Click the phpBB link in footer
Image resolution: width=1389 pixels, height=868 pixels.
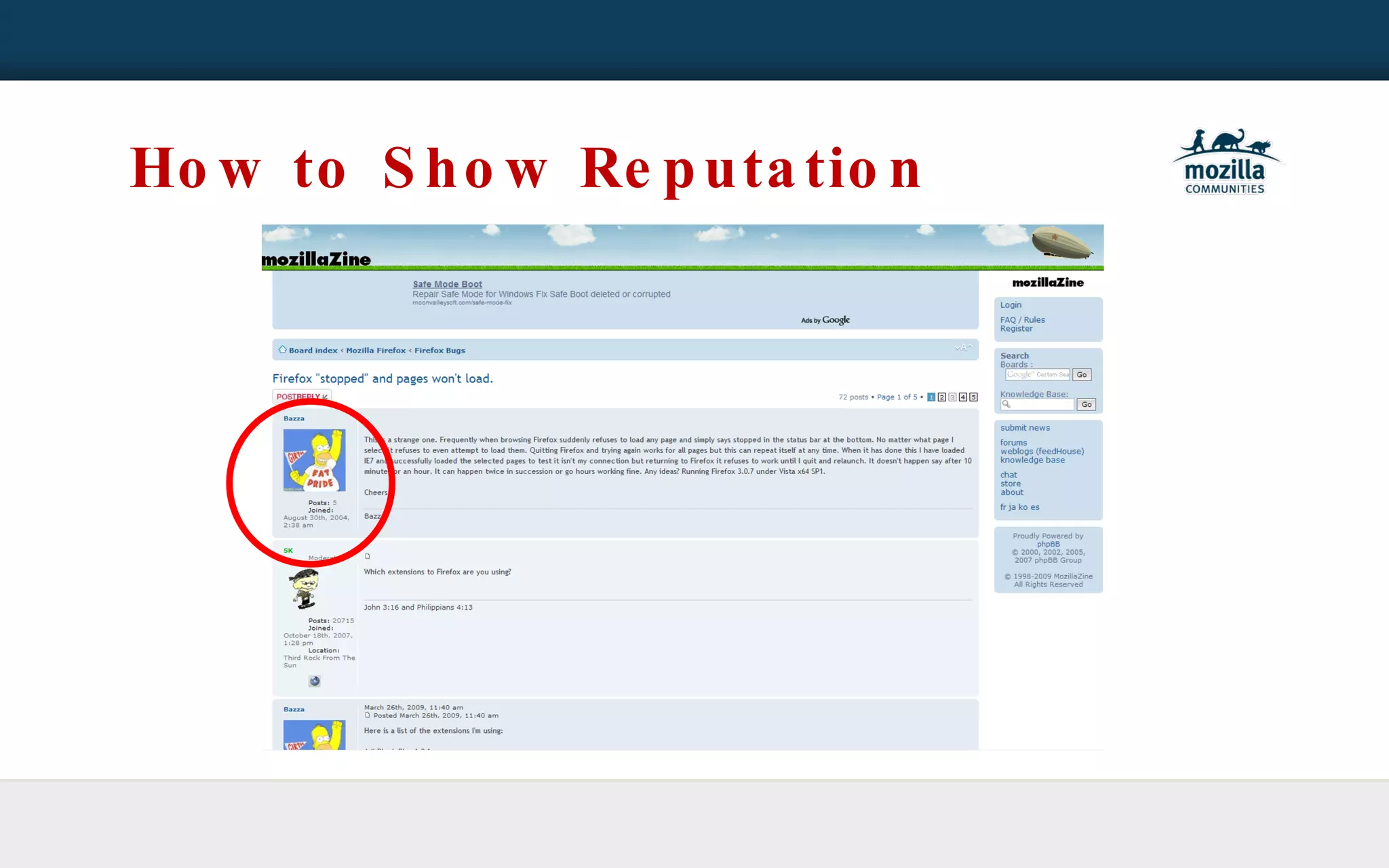(1048, 545)
